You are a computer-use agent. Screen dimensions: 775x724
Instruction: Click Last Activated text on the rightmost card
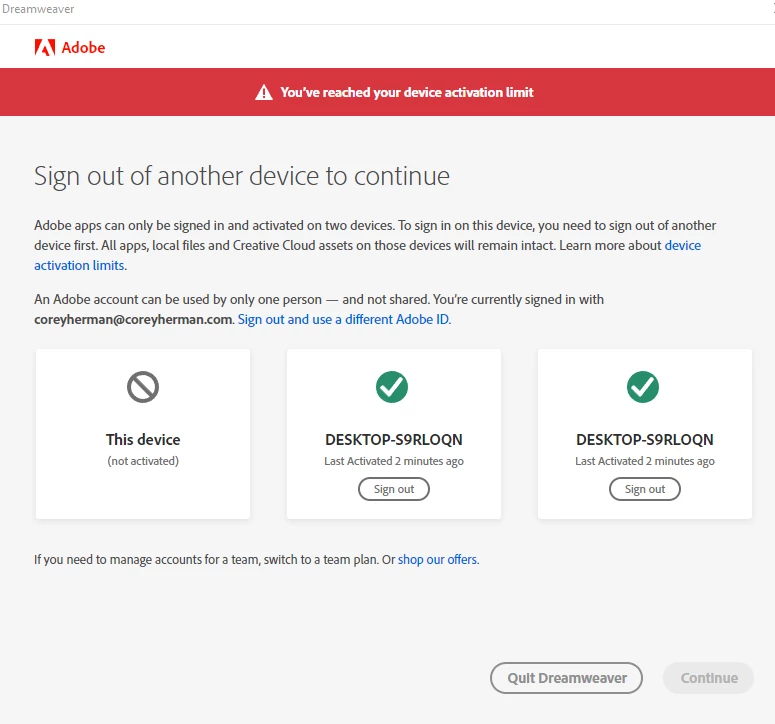click(645, 461)
